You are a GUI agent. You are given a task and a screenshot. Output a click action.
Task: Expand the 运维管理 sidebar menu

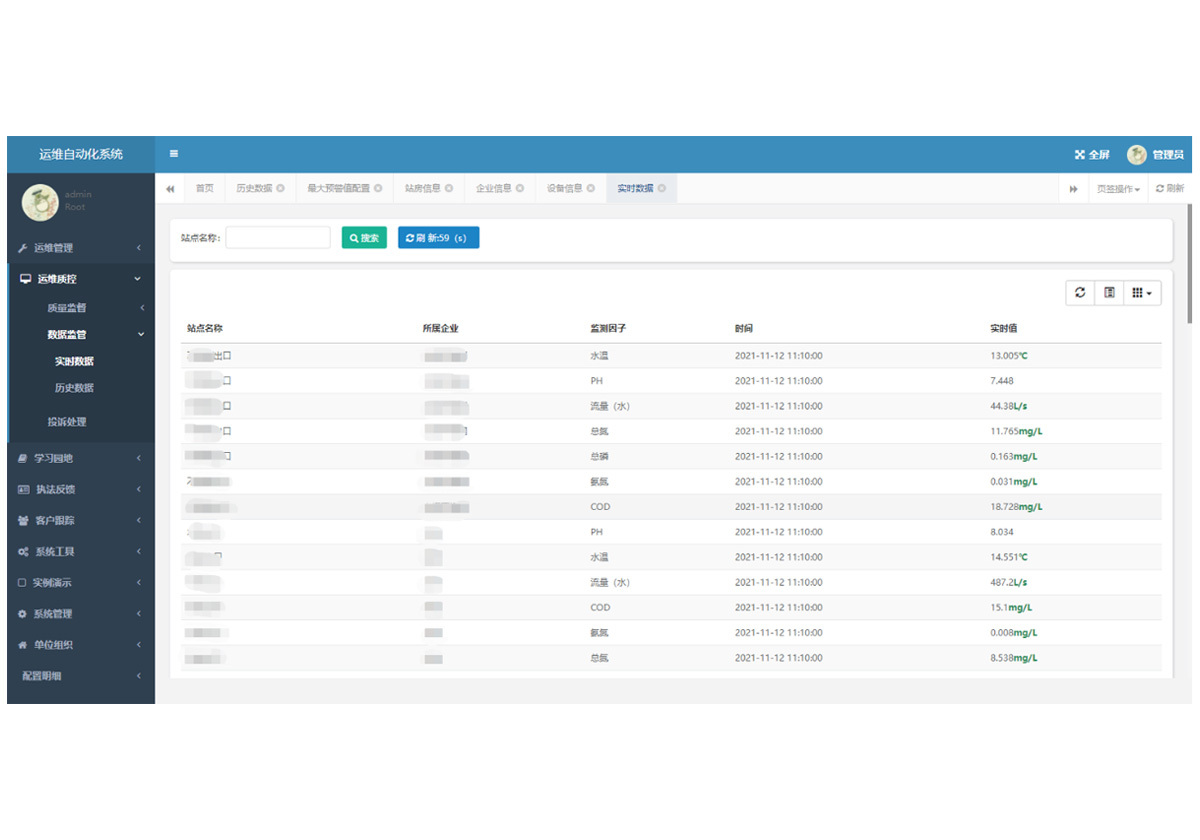point(80,248)
